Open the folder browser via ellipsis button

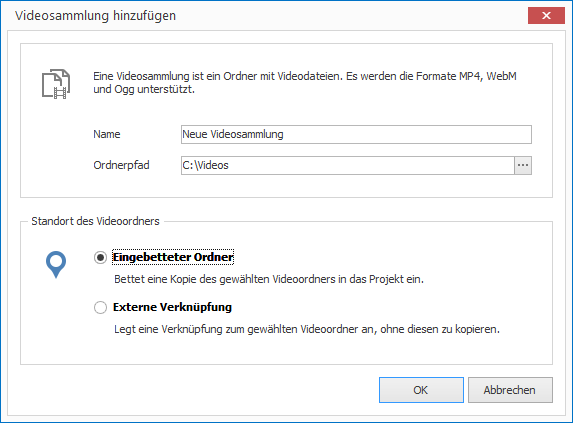click(523, 165)
